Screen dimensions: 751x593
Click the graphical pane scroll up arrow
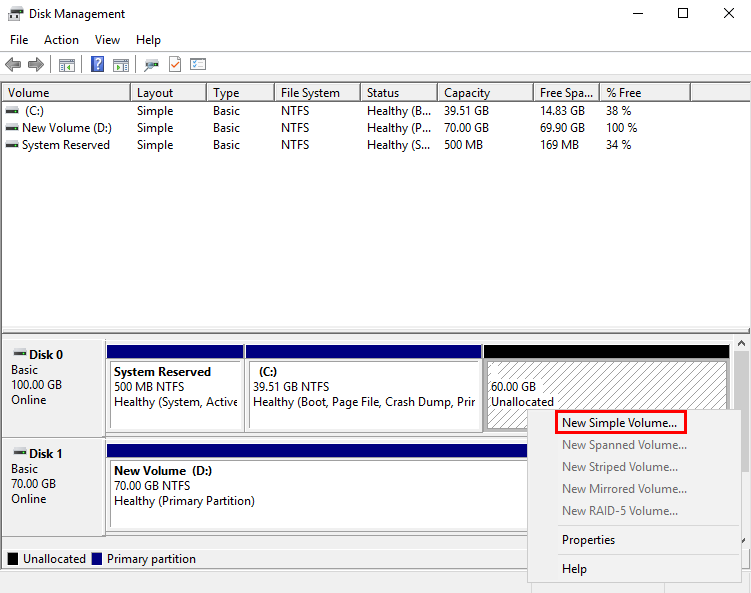(741, 343)
